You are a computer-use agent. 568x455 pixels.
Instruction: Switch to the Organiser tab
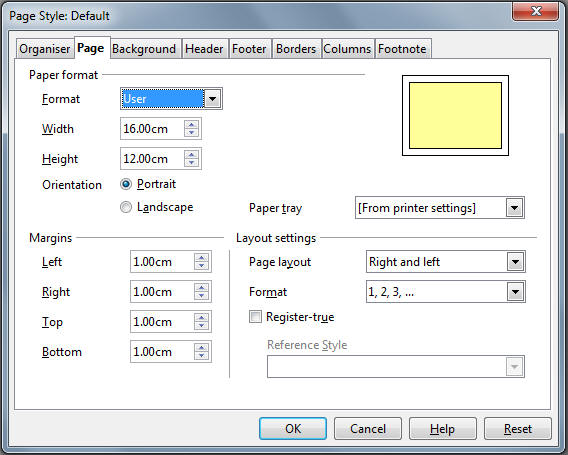coord(45,49)
